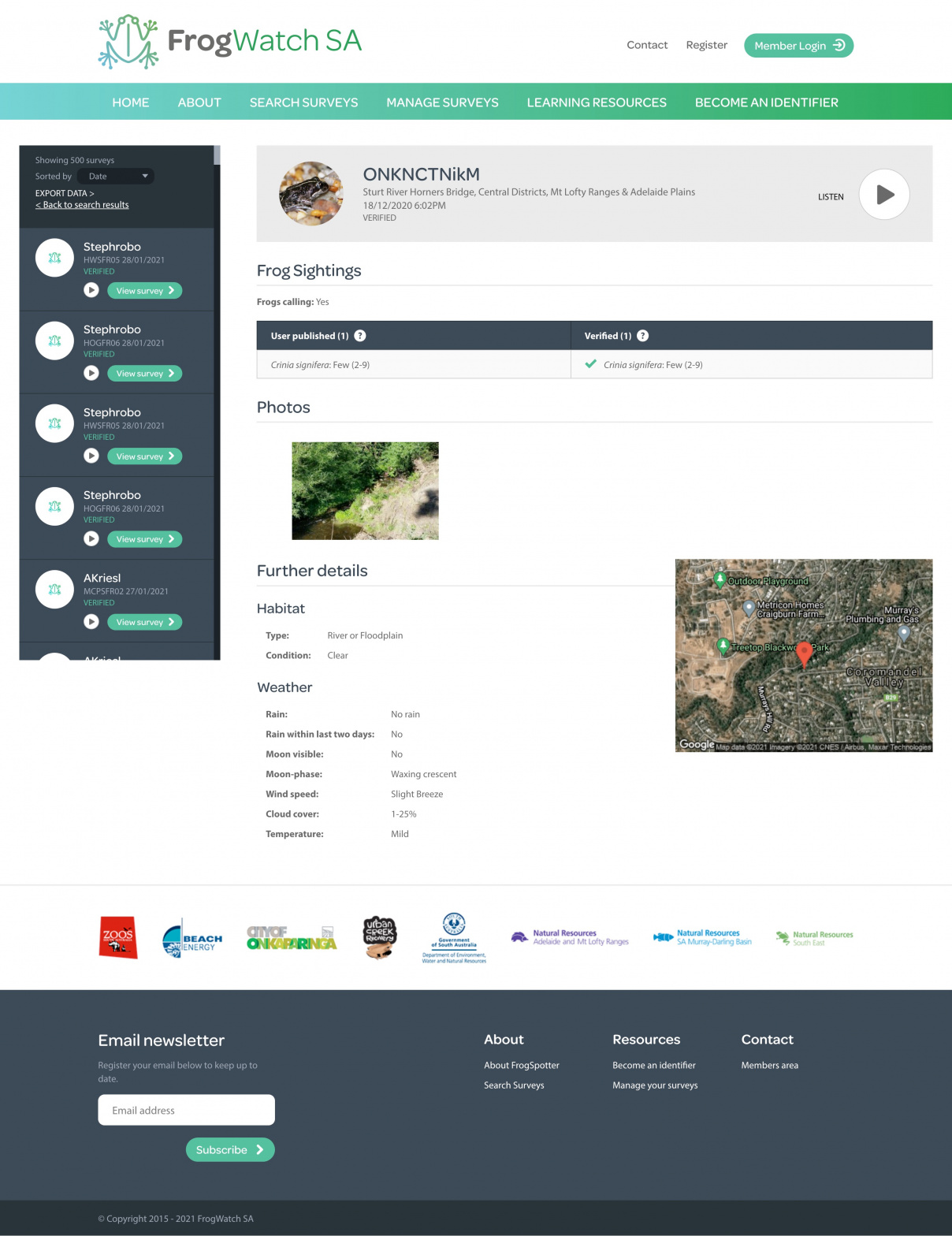Click EXPORT DATA link in sidebar

coord(65,193)
